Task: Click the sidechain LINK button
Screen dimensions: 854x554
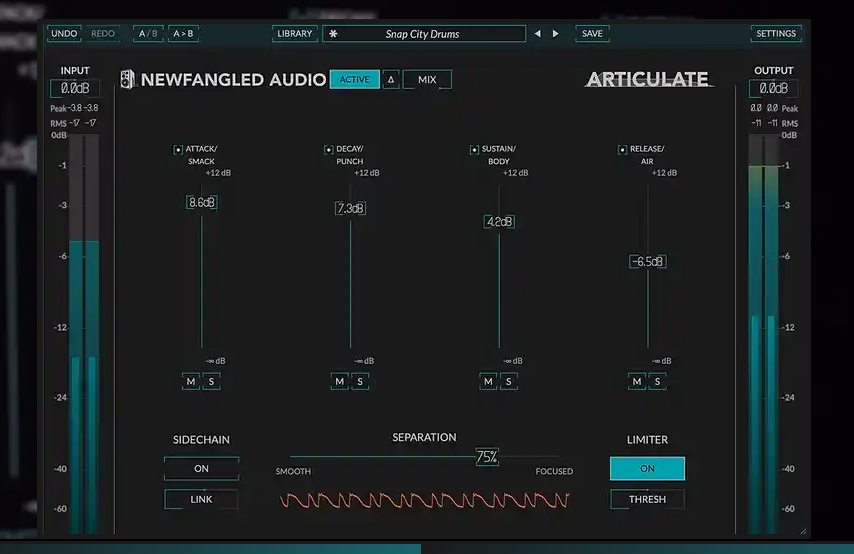Action: (202, 500)
